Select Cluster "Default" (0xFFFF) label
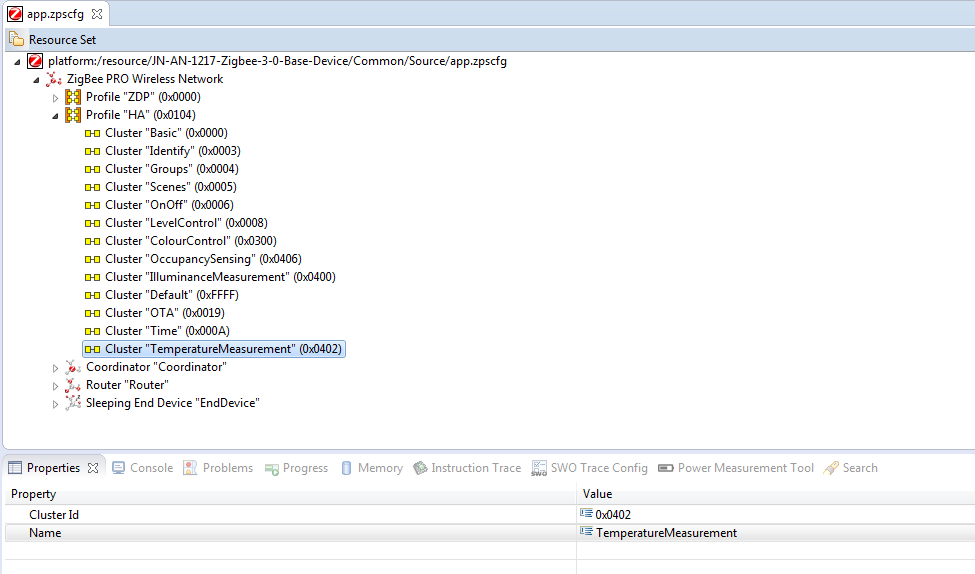975x574 pixels. pos(172,295)
